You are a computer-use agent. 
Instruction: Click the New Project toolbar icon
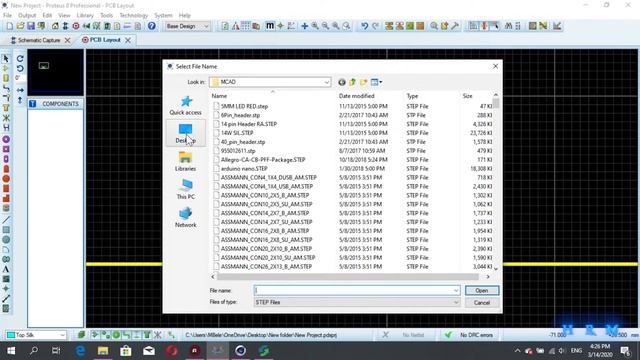9,26
